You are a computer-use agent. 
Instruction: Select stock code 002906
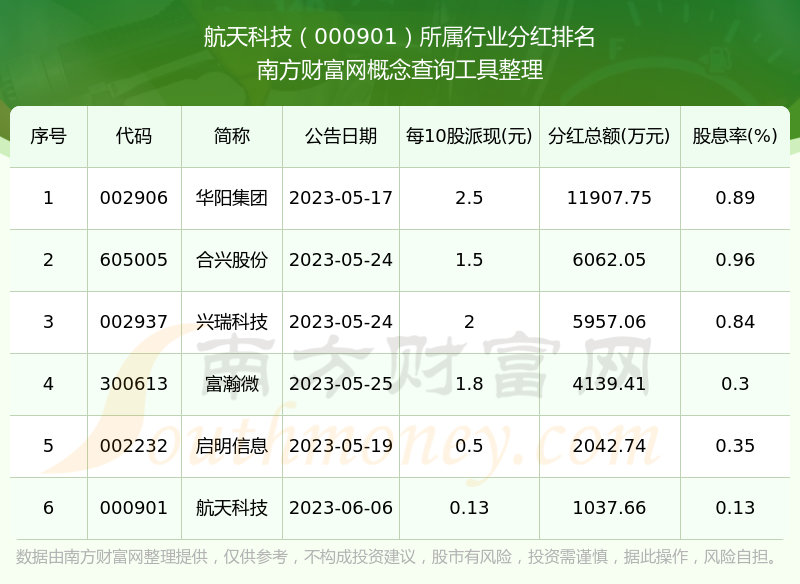click(134, 198)
